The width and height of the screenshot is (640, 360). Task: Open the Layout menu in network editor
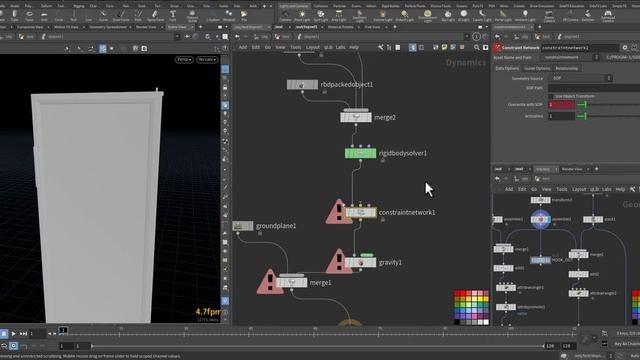tap(313, 47)
